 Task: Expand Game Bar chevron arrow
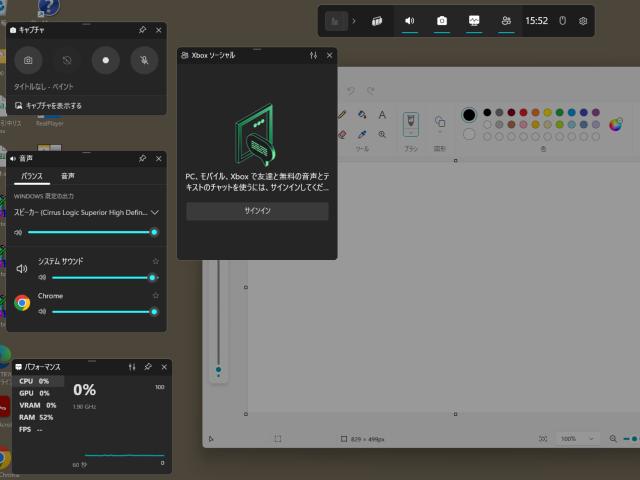354,21
